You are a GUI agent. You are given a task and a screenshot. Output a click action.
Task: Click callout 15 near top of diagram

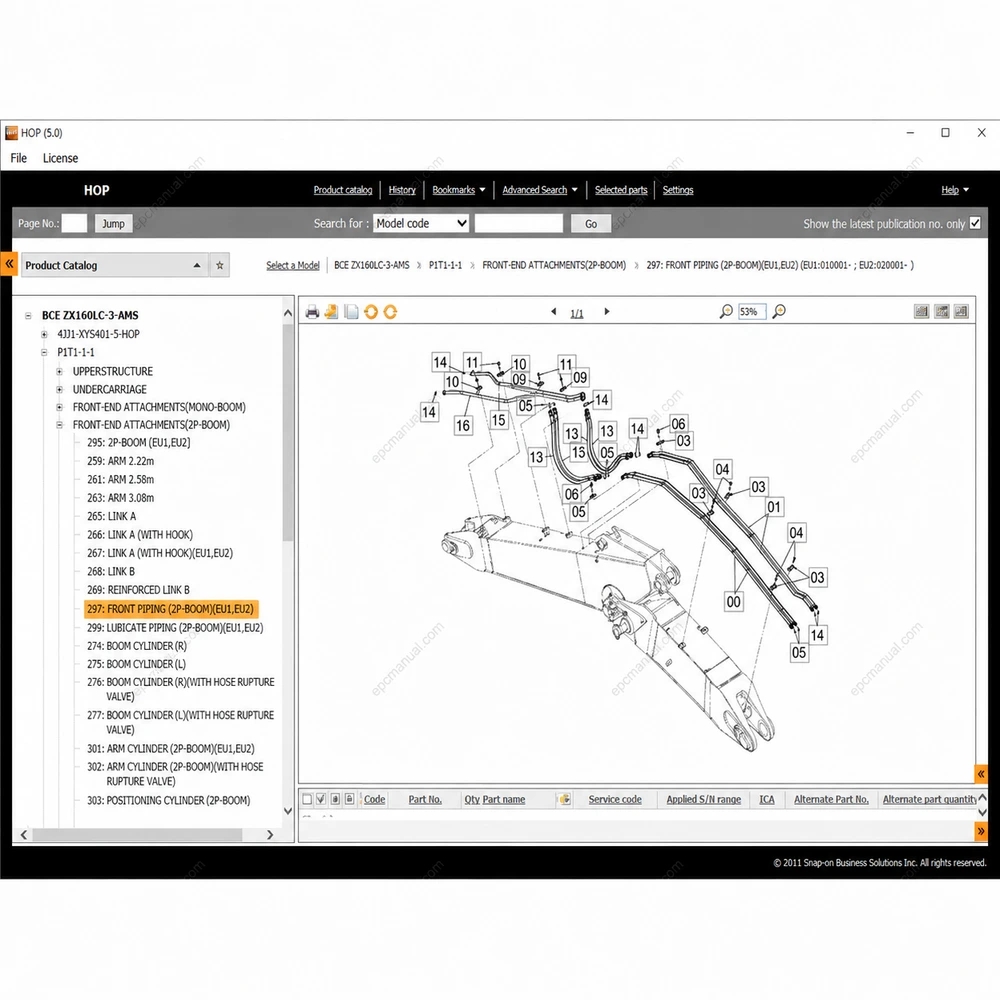pos(498,420)
